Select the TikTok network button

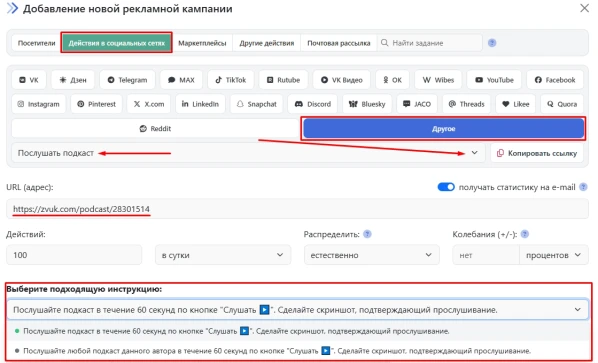coord(230,80)
